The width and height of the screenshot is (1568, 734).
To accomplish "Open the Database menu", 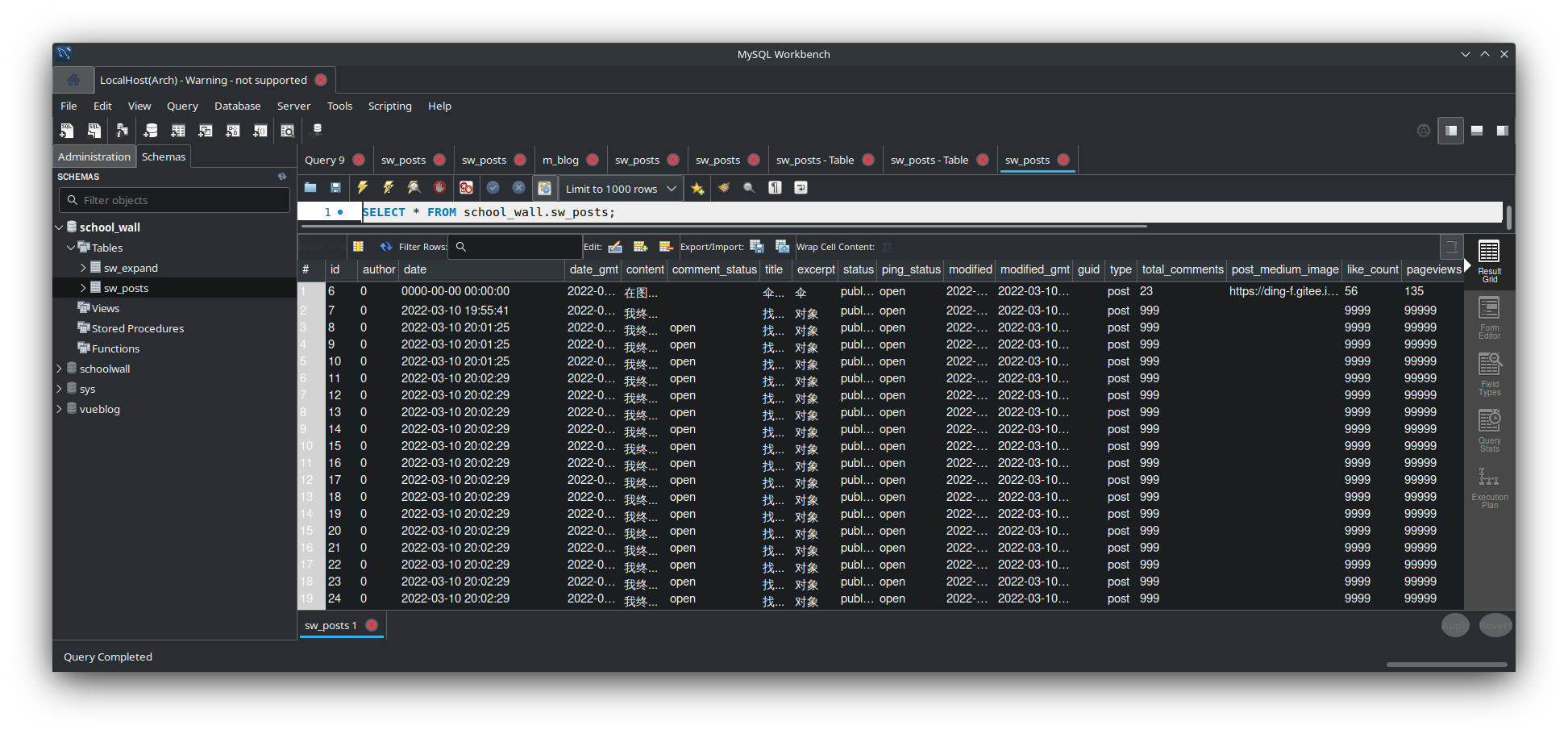I will 237,106.
